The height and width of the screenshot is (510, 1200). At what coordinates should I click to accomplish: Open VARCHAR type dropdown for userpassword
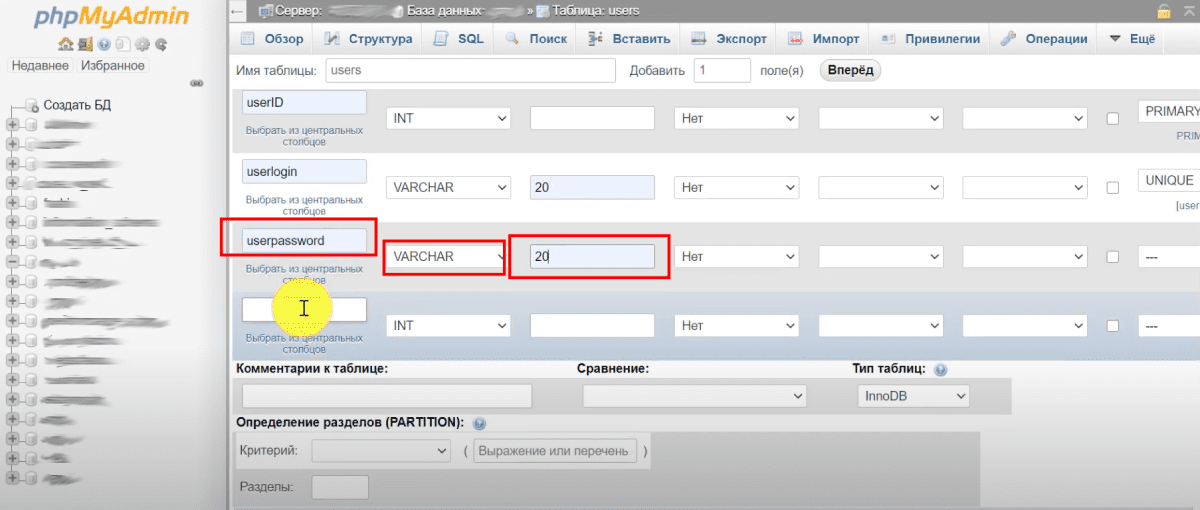449,257
